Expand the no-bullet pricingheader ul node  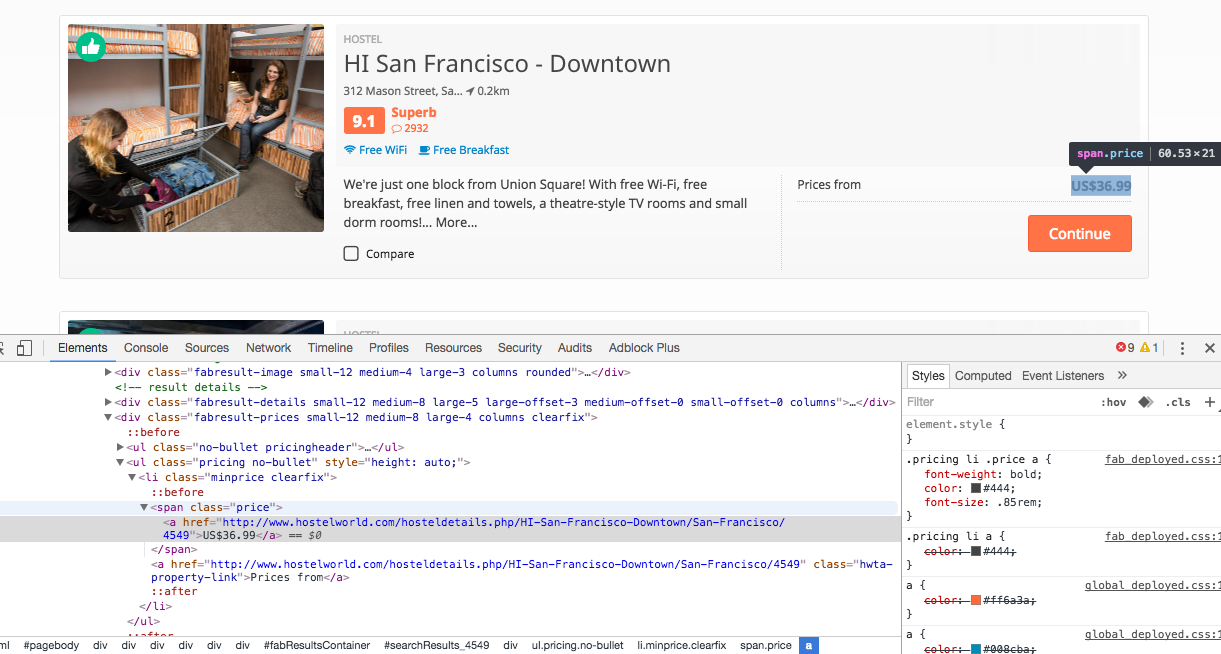(x=120, y=447)
